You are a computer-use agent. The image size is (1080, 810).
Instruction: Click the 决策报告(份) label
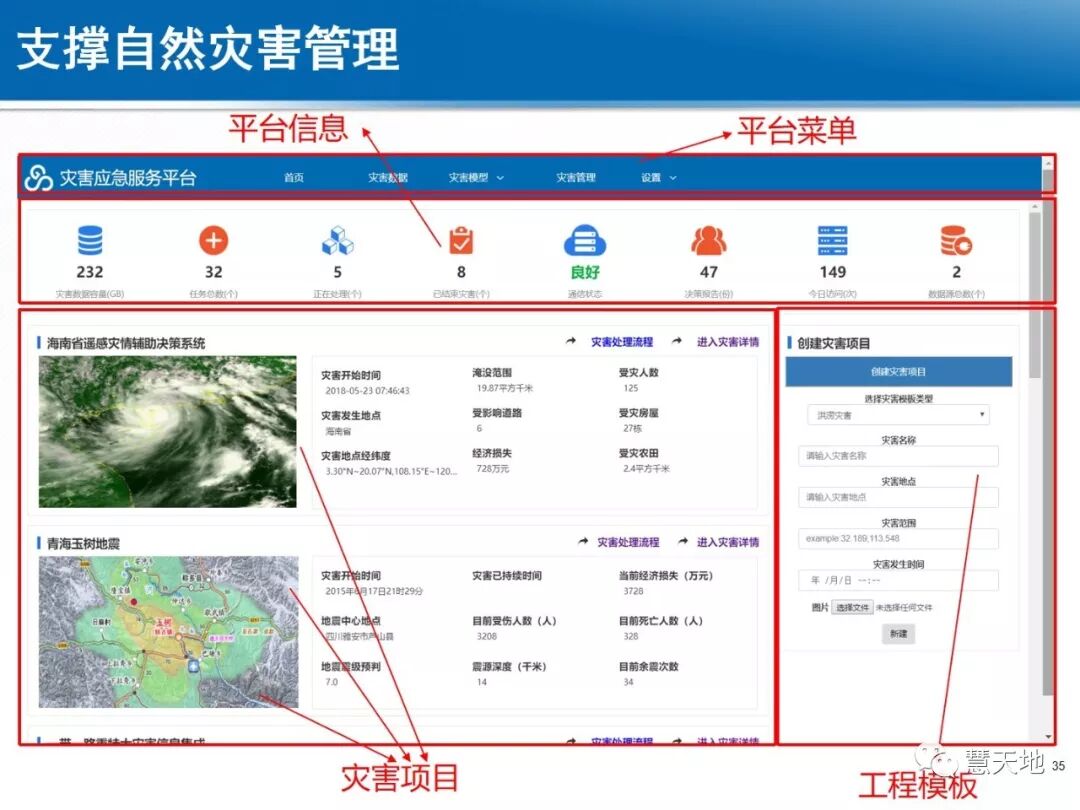click(709, 294)
